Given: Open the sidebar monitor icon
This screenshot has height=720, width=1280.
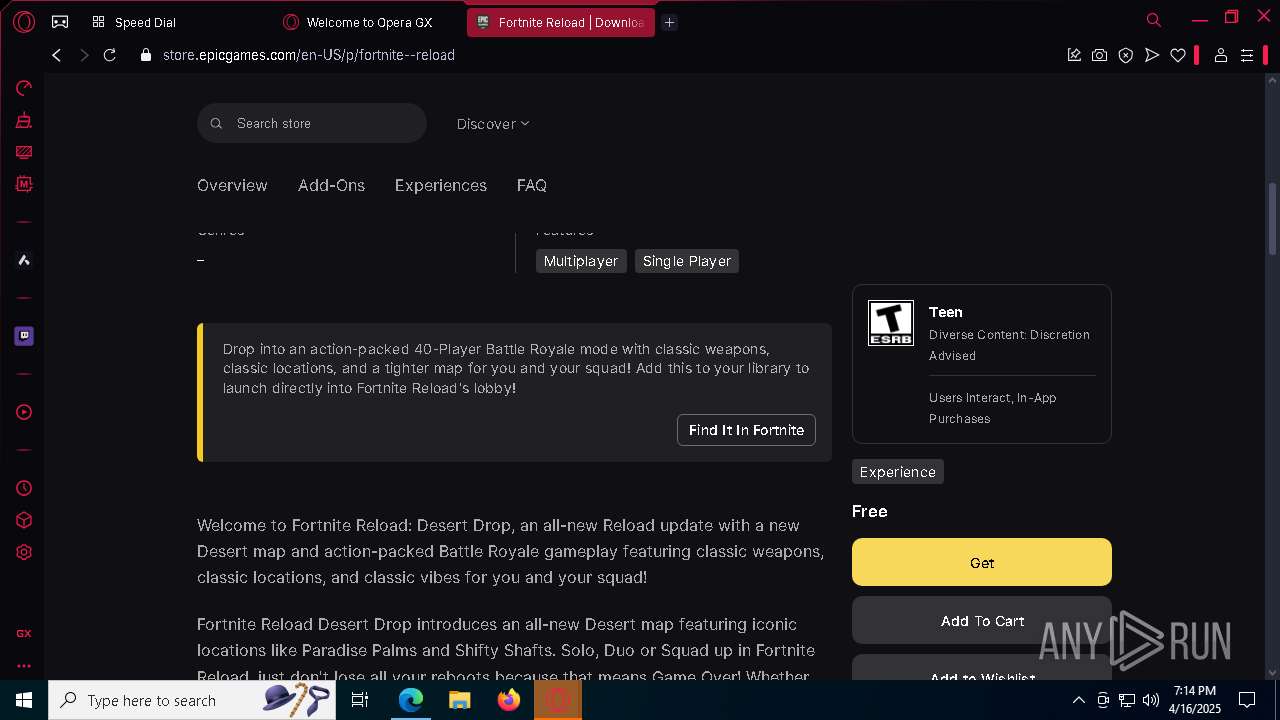Looking at the screenshot, I should point(24,152).
